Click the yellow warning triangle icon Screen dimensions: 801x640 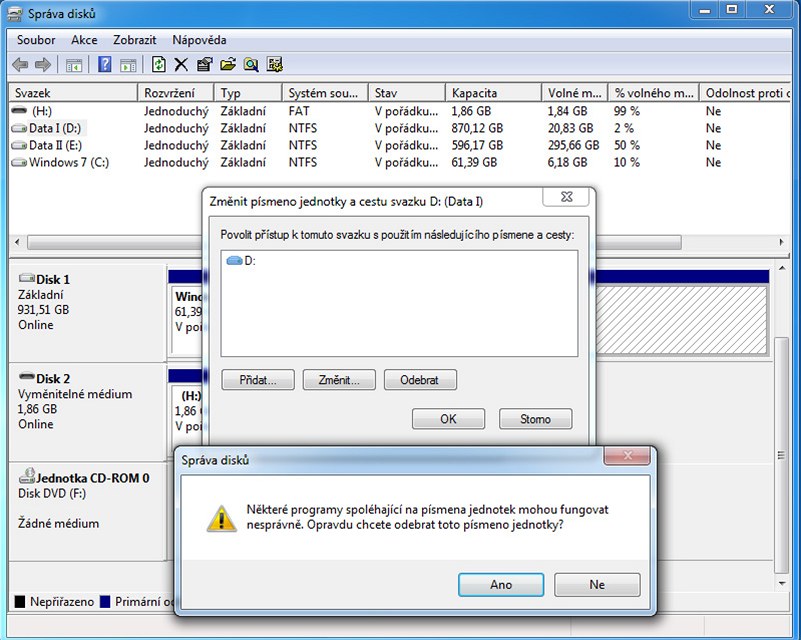[x=220, y=517]
